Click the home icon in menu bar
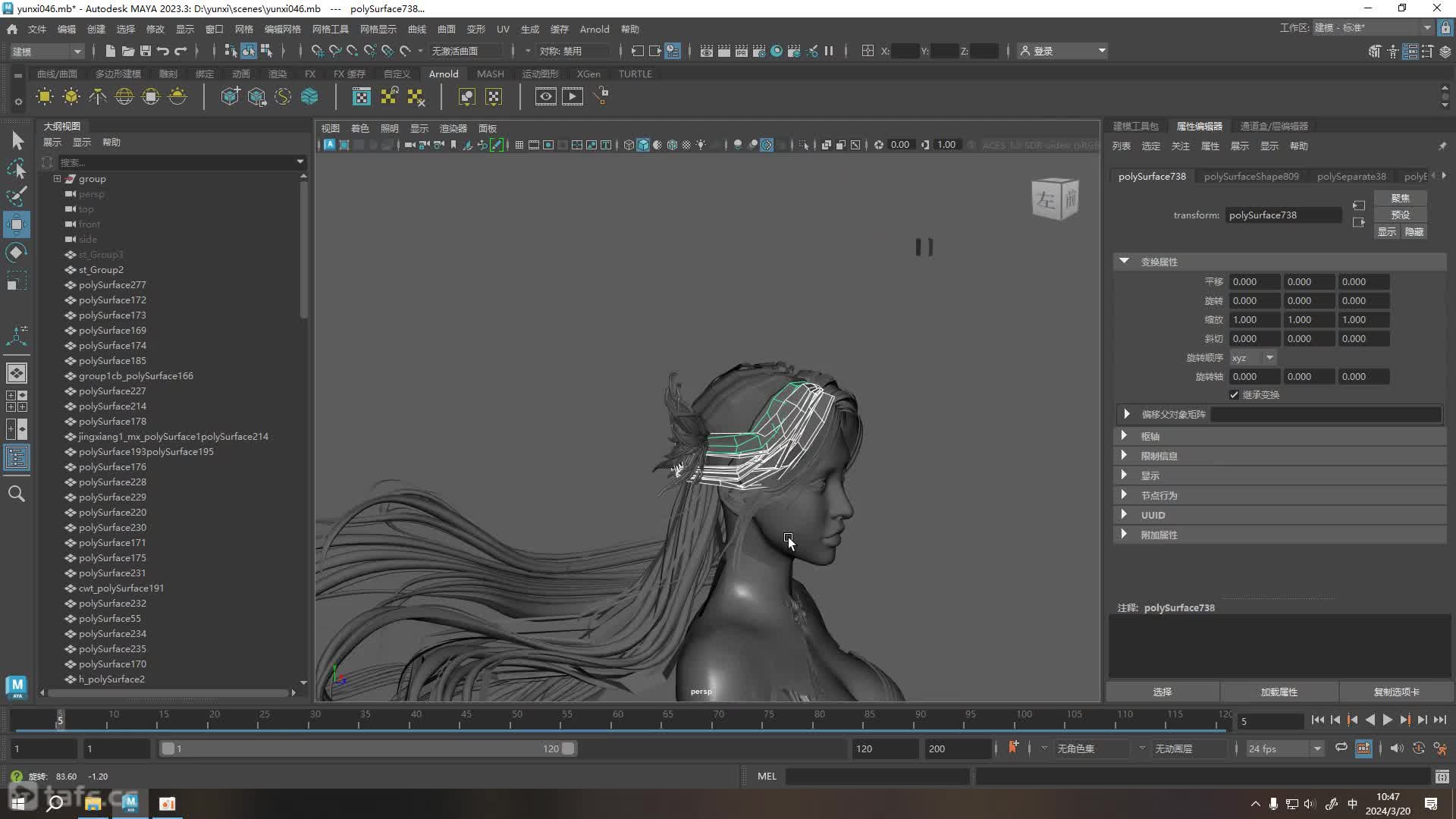 12,29
